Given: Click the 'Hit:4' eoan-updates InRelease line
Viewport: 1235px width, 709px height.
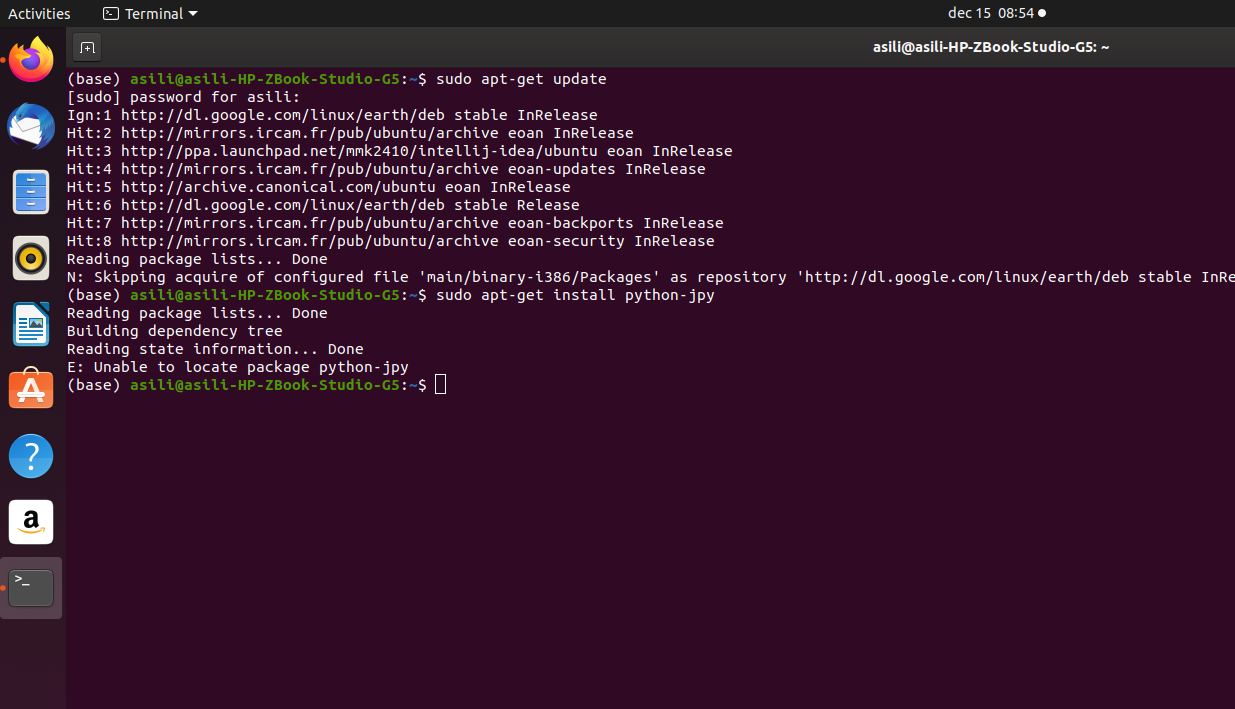Looking at the screenshot, I should coord(386,169).
